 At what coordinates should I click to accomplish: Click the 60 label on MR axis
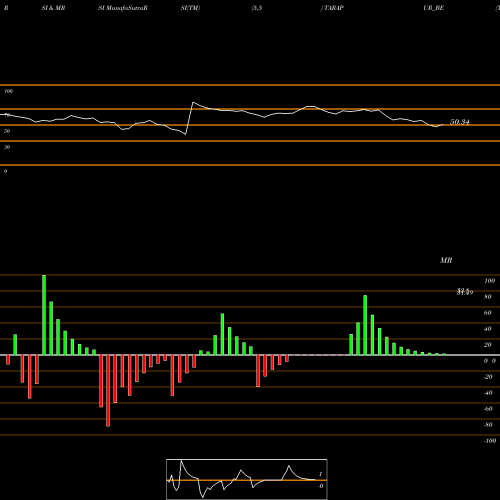pos(488,313)
